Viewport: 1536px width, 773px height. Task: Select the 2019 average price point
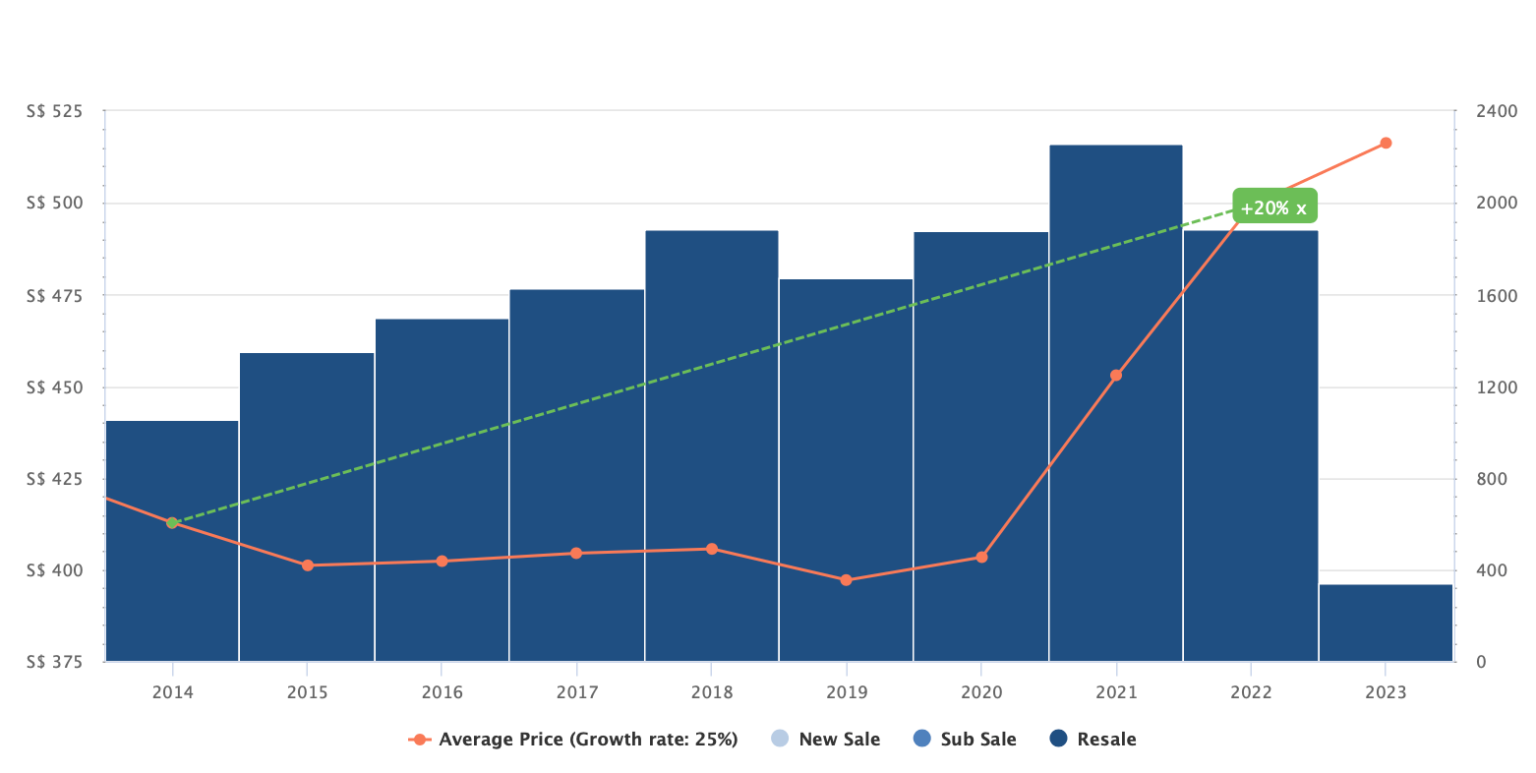point(846,580)
